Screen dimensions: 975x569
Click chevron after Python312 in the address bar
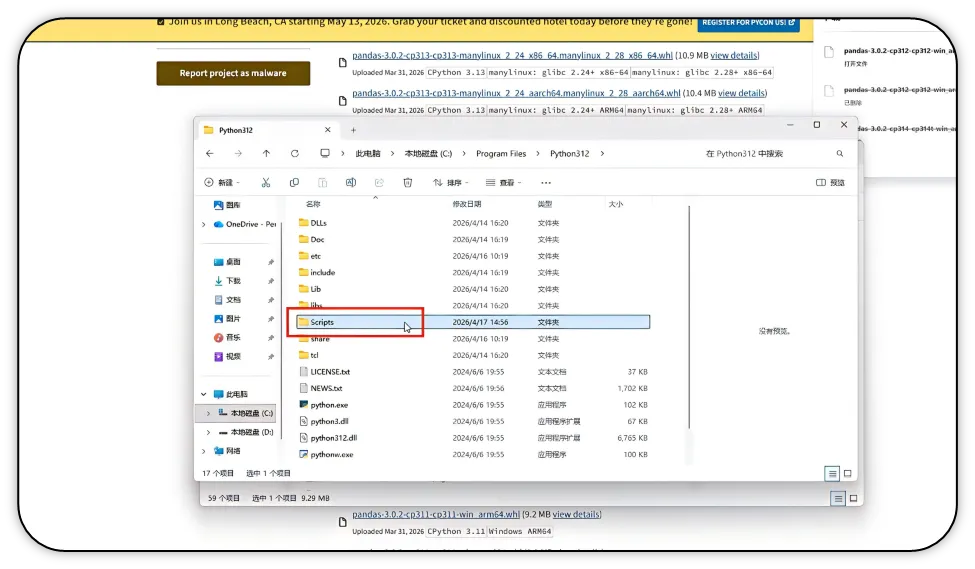pyautogui.click(x=602, y=154)
